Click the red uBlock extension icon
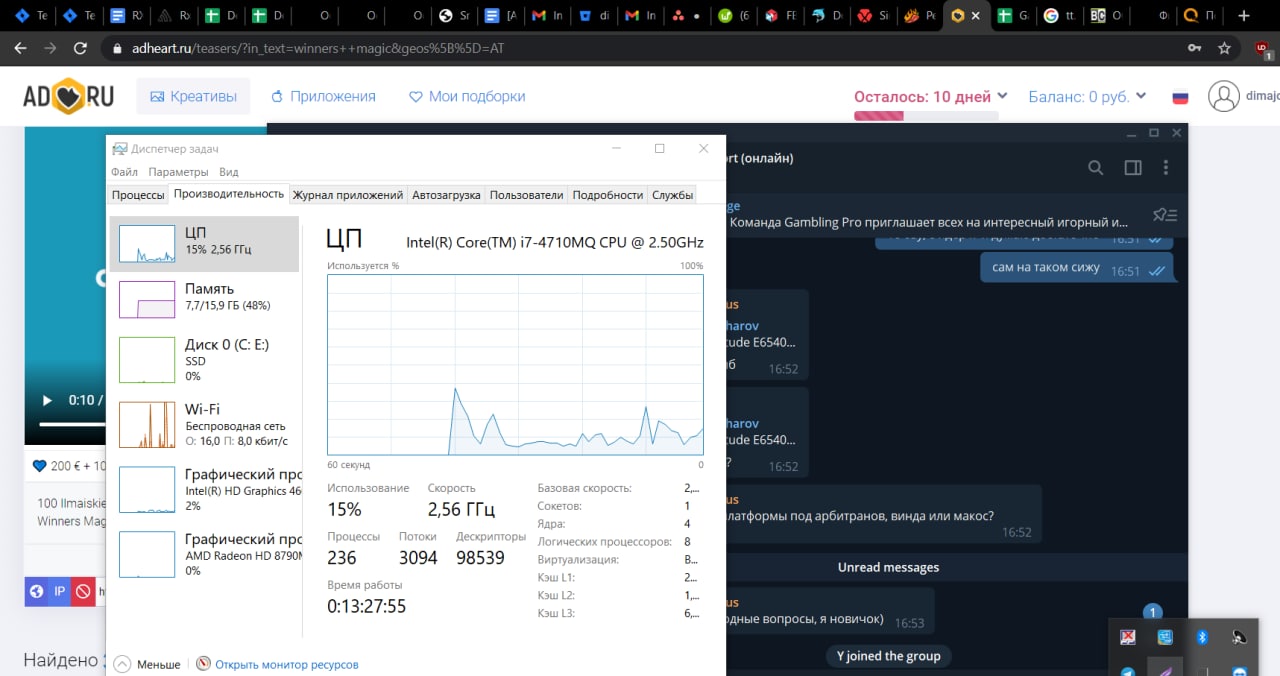Viewport: 1280px width, 676px height. pos(1262,48)
